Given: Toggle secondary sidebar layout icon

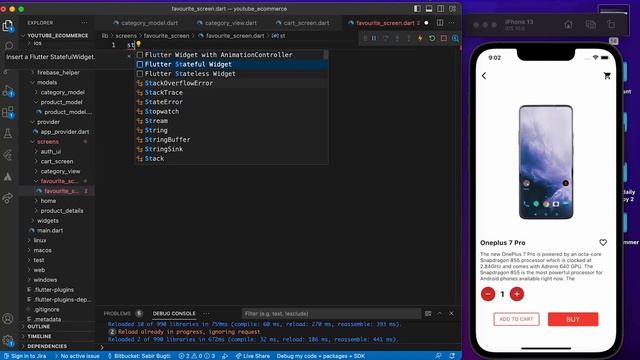Looking at the screenshot, I should tap(441, 9).
